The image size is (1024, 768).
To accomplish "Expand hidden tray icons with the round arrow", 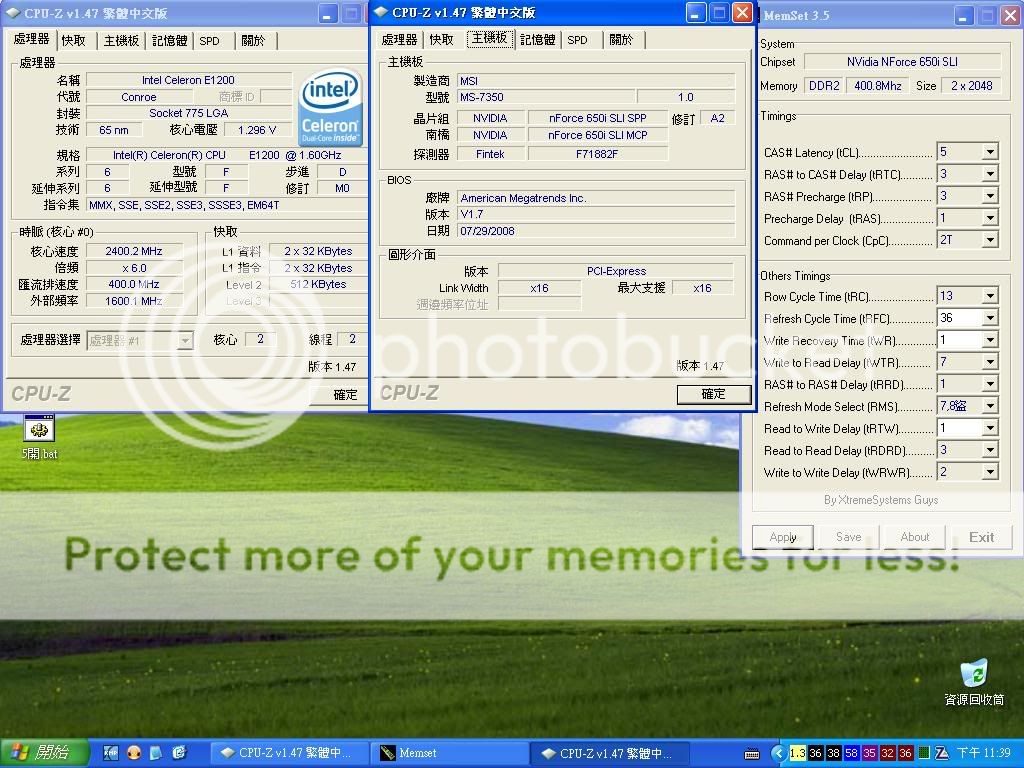I will (x=778, y=753).
